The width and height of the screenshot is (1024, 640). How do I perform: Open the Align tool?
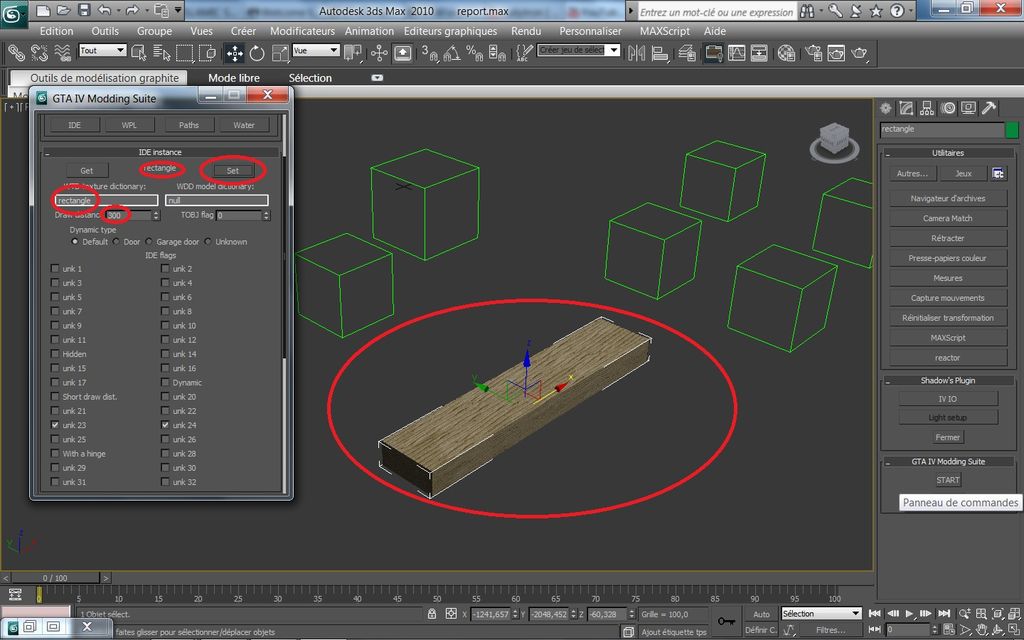[x=660, y=53]
